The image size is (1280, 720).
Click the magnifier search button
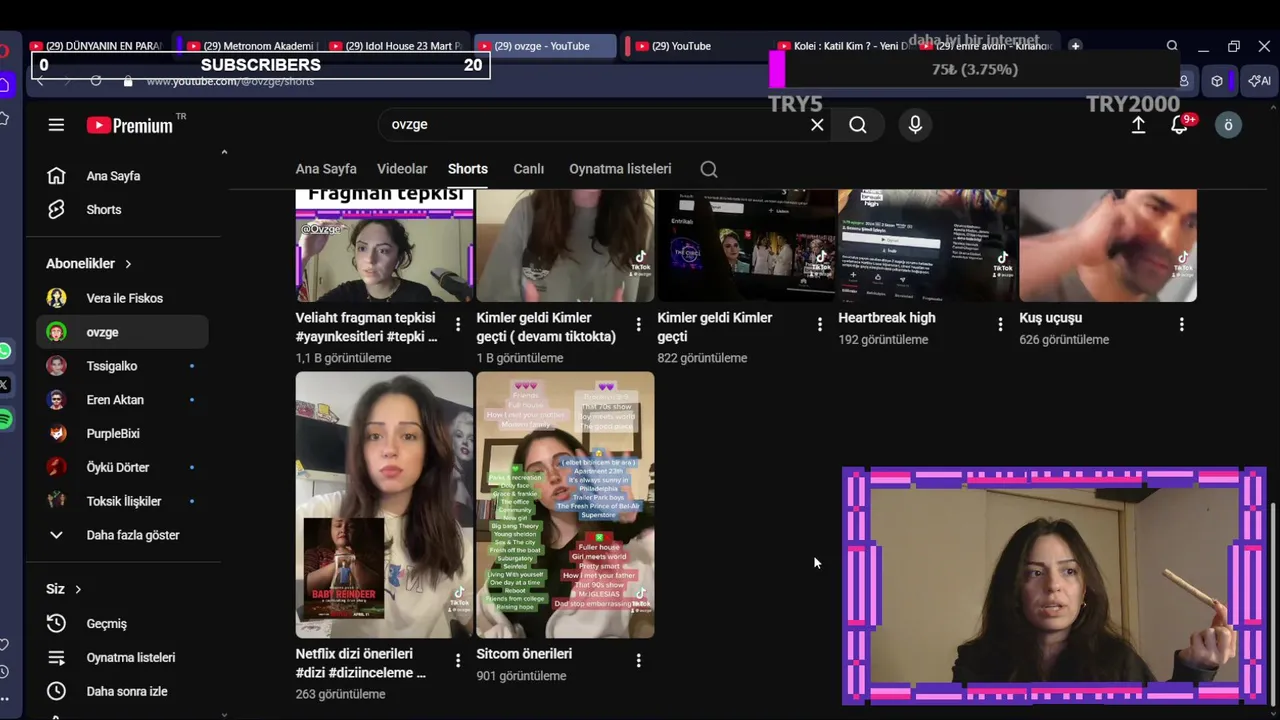(858, 125)
